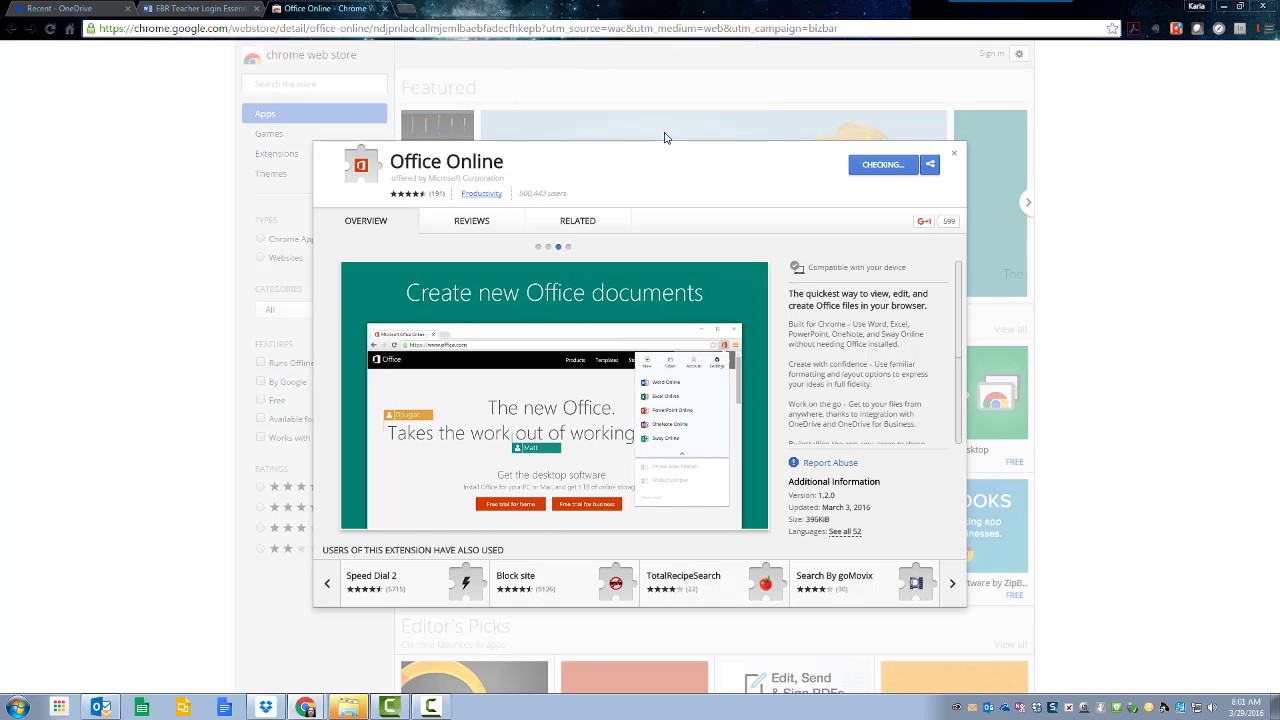
Task: Select the Chrome Apps type radio button
Action: pyautogui.click(x=261, y=239)
